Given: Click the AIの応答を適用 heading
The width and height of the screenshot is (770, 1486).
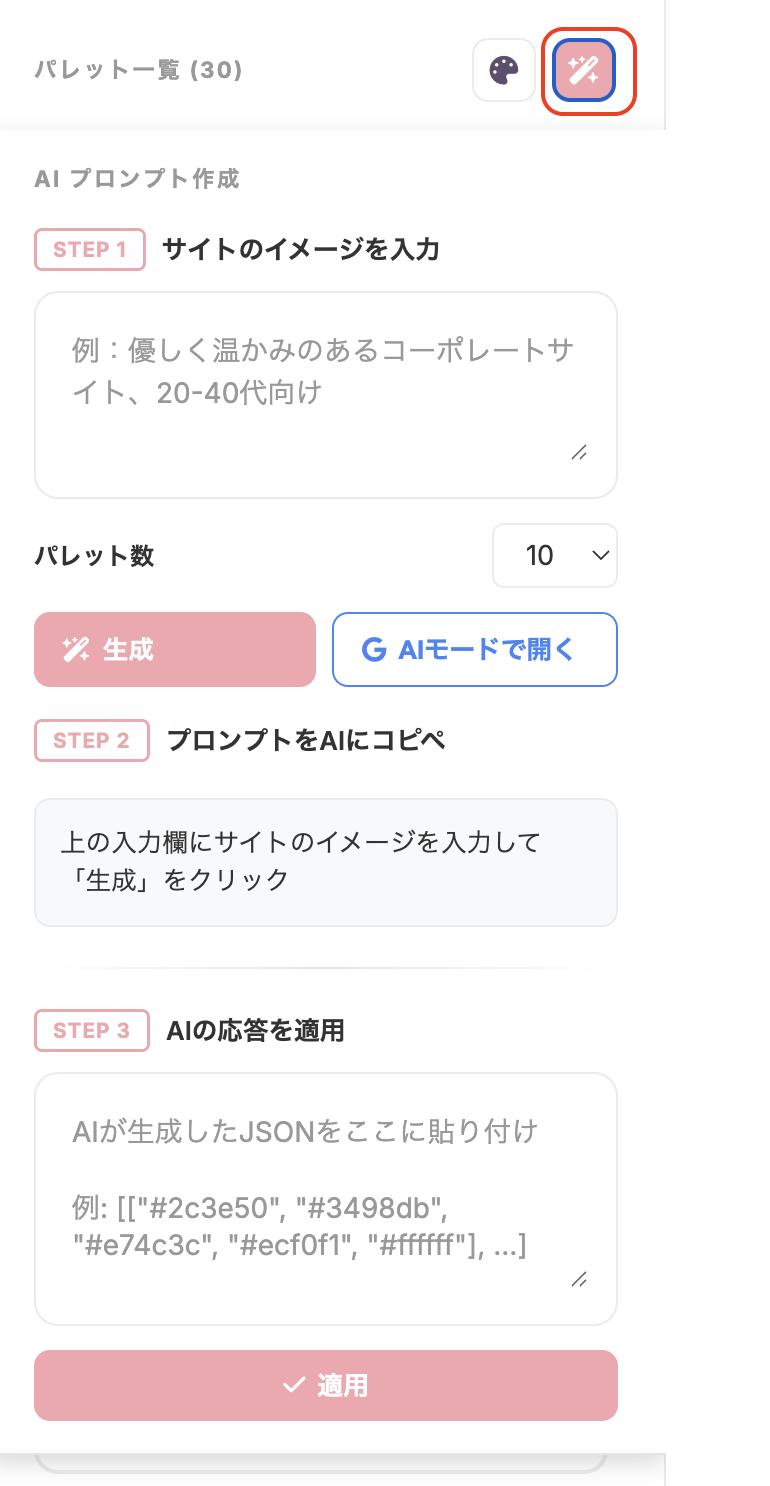Looking at the screenshot, I should [255, 1030].
